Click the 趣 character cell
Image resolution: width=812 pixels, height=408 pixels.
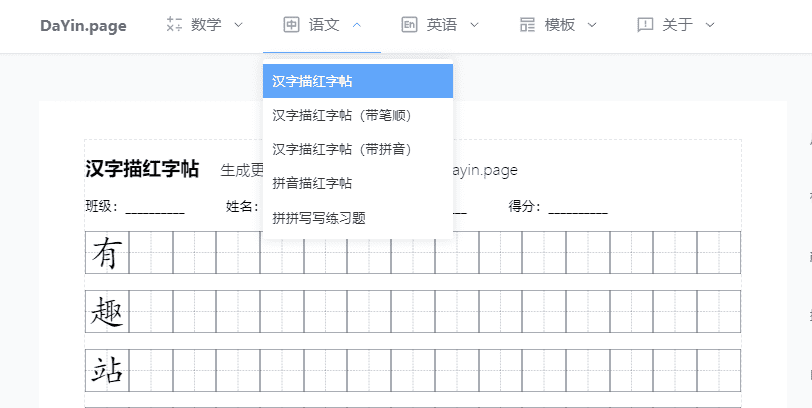tap(107, 312)
